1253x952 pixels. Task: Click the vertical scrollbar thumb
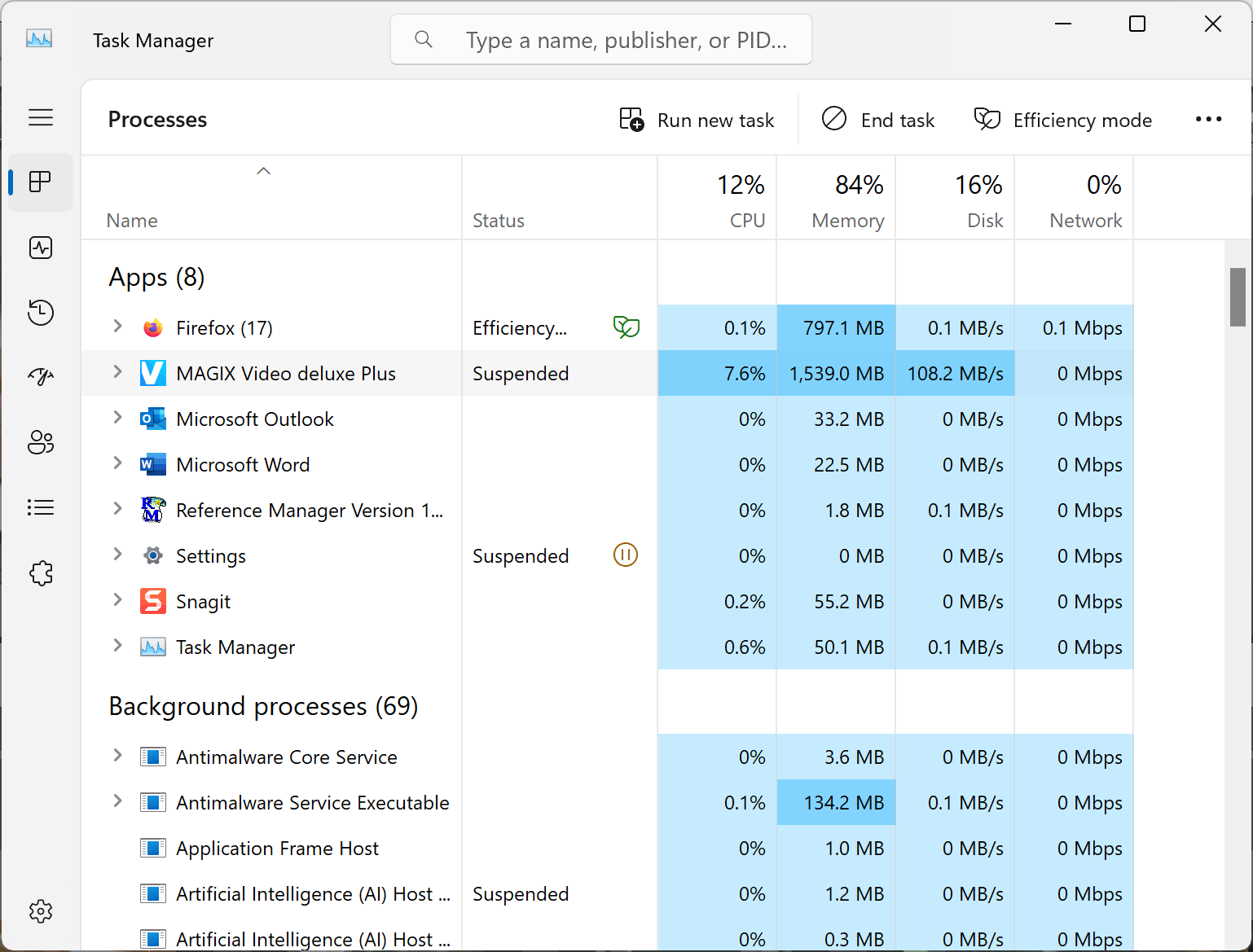tap(1238, 296)
